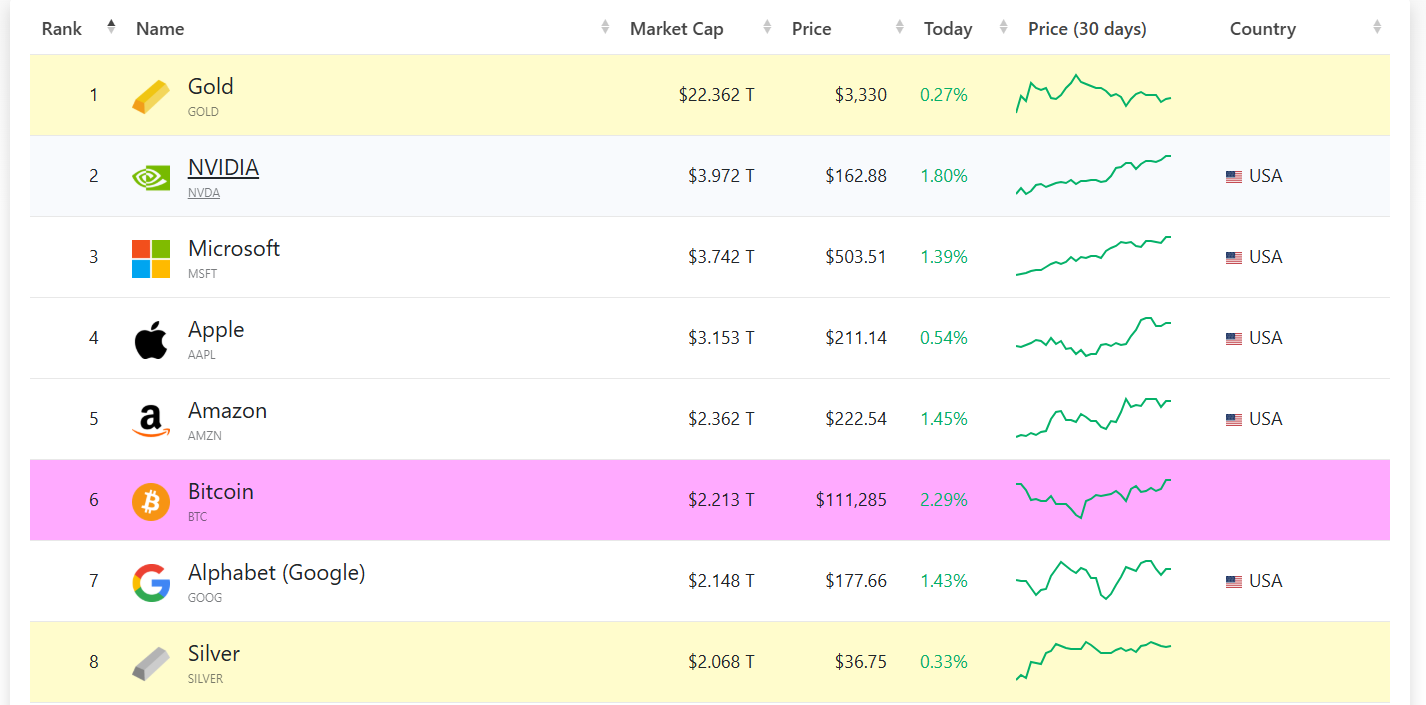The image size is (1426, 705).
Task: Click the USA country text for Apple
Action: [x=1265, y=338]
